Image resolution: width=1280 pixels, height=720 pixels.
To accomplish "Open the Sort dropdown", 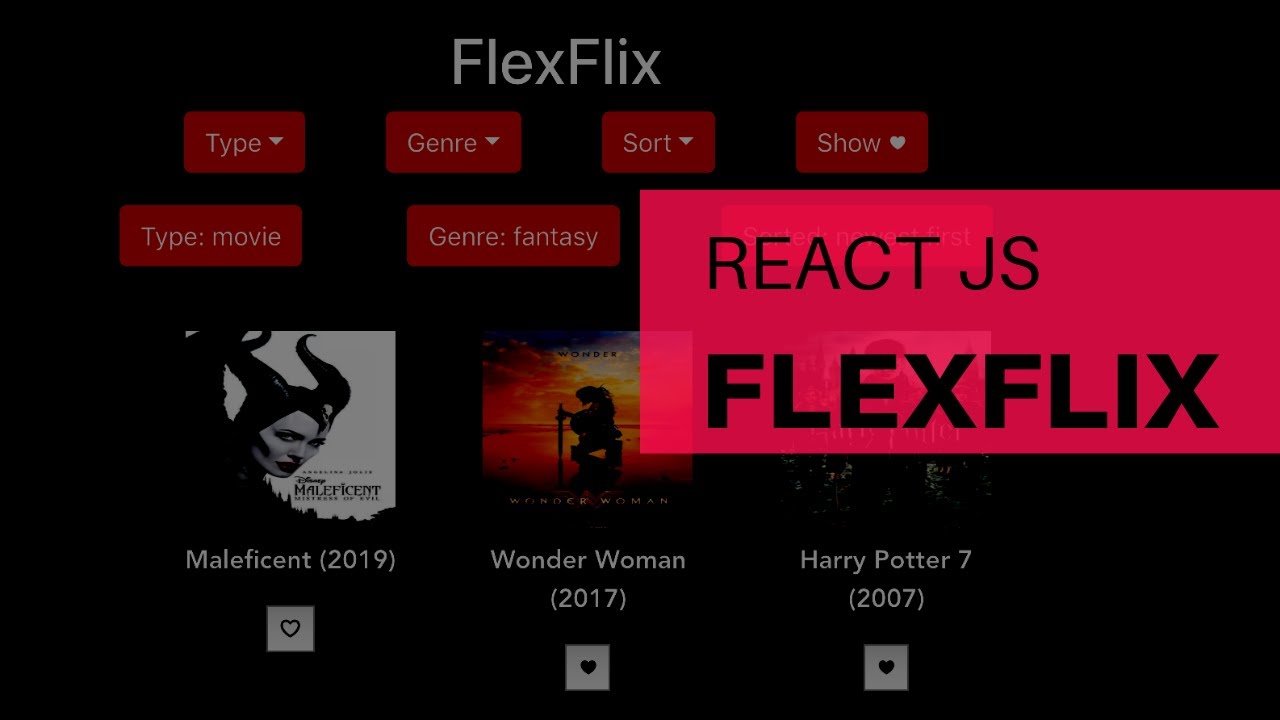I will coord(658,142).
